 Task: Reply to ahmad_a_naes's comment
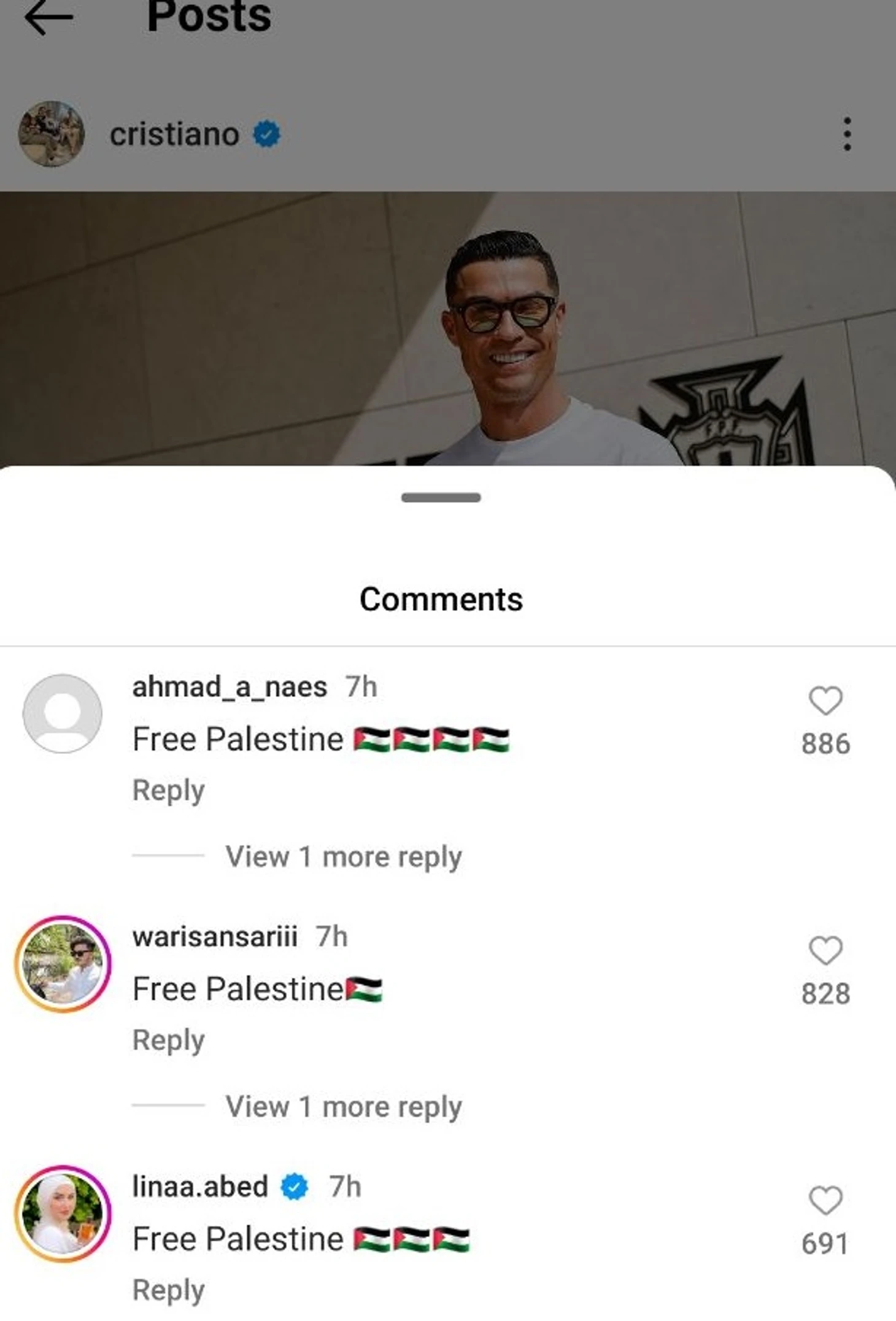169,791
